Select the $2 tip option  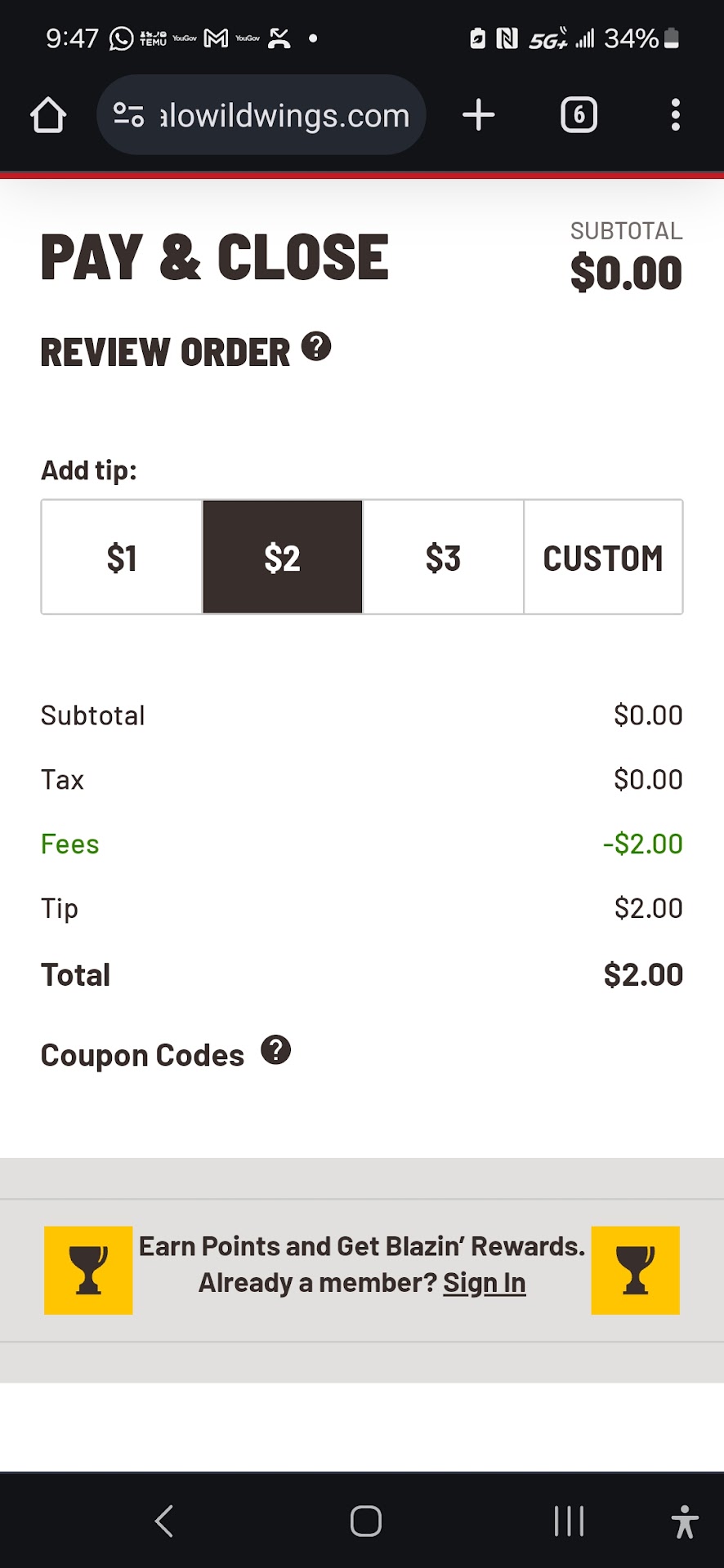point(283,558)
